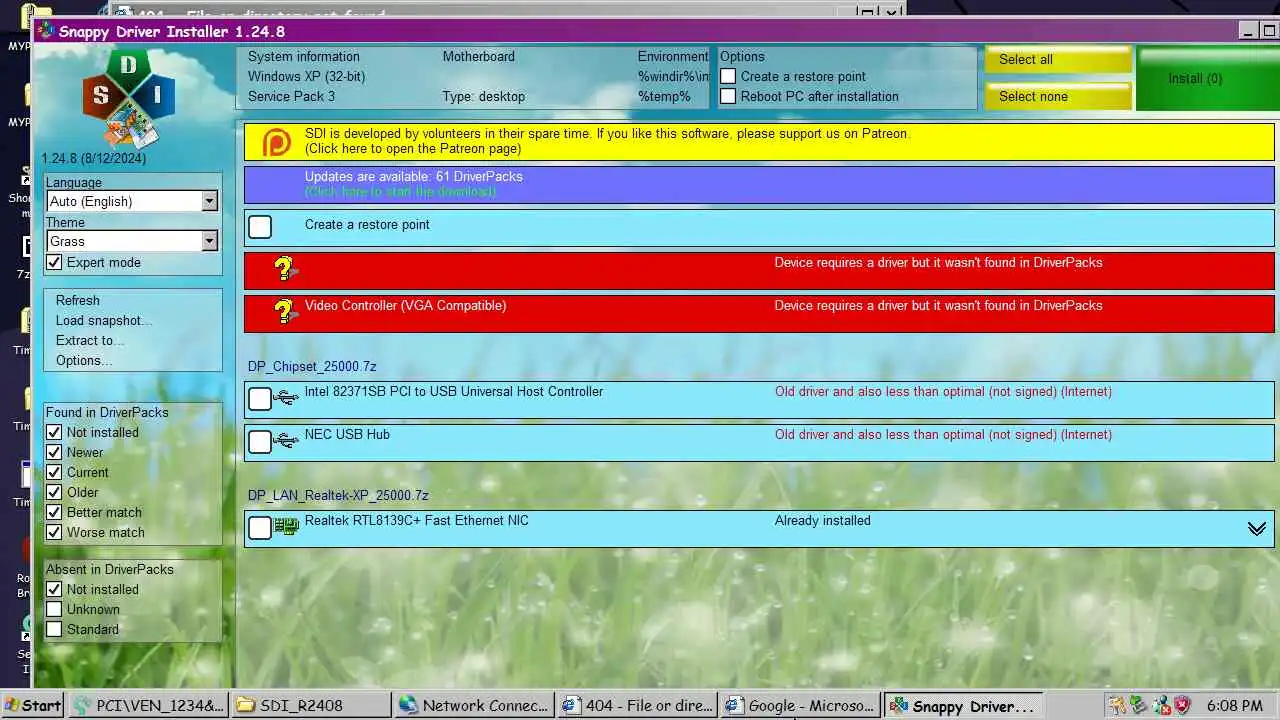
Task: Open Options... in the side menu
Action: tap(84, 360)
